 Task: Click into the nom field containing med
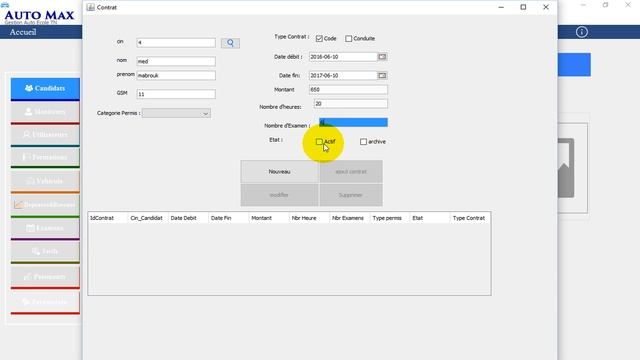point(176,61)
